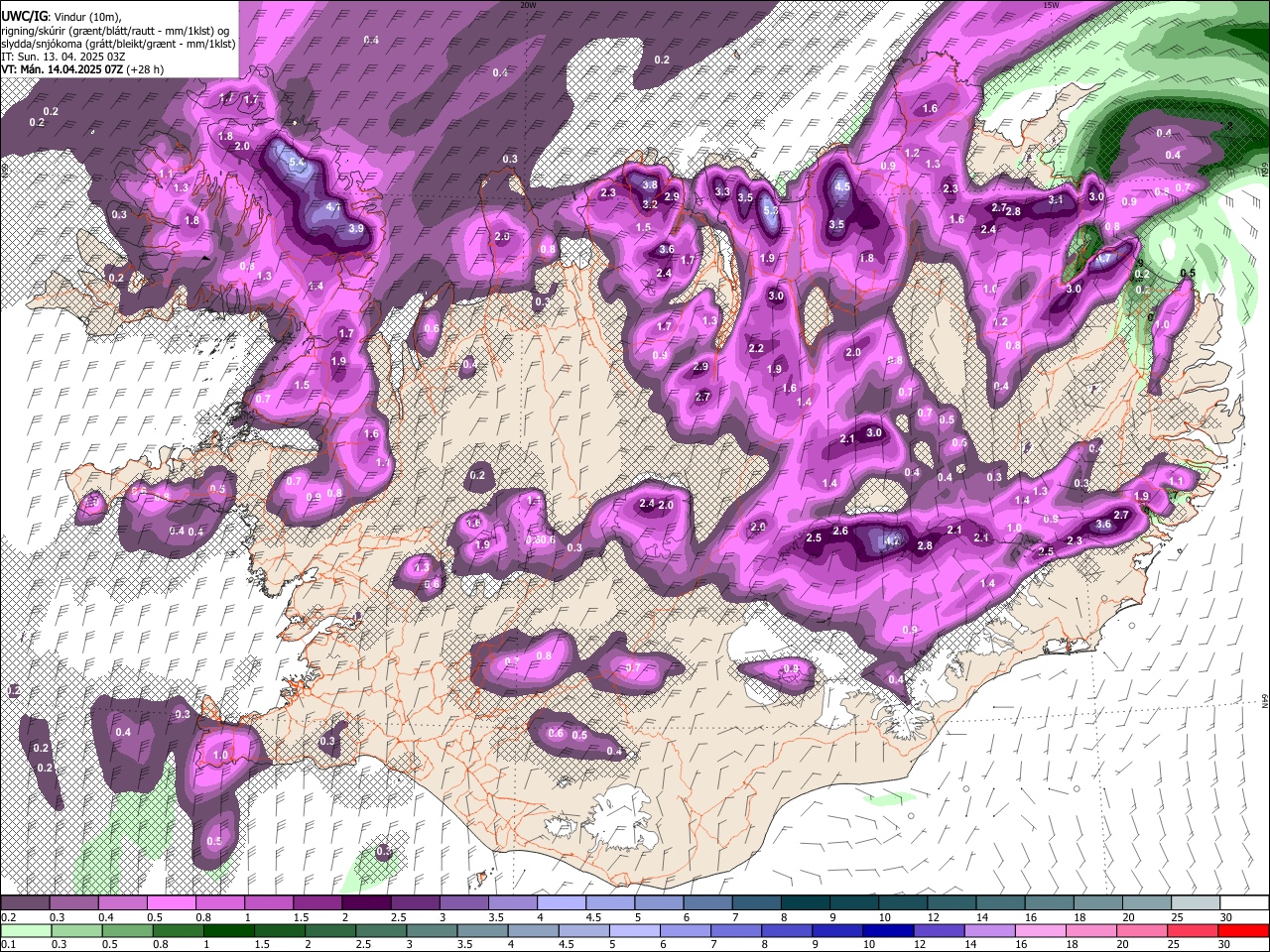
Task: Pick upper legend swatch between 0.5 and 0.8
Action: tap(170, 903)
